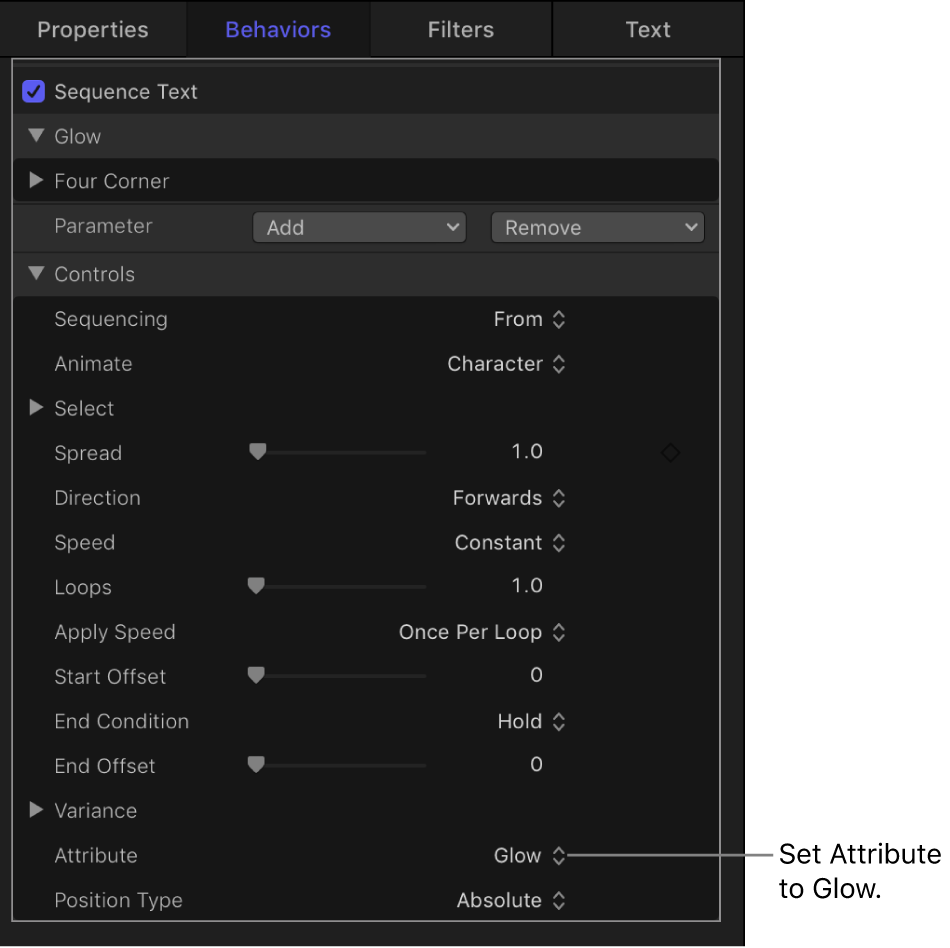Open the Parameter Add pop-up
The height and width of the screenshot is (948, 950).
[359, 227]
